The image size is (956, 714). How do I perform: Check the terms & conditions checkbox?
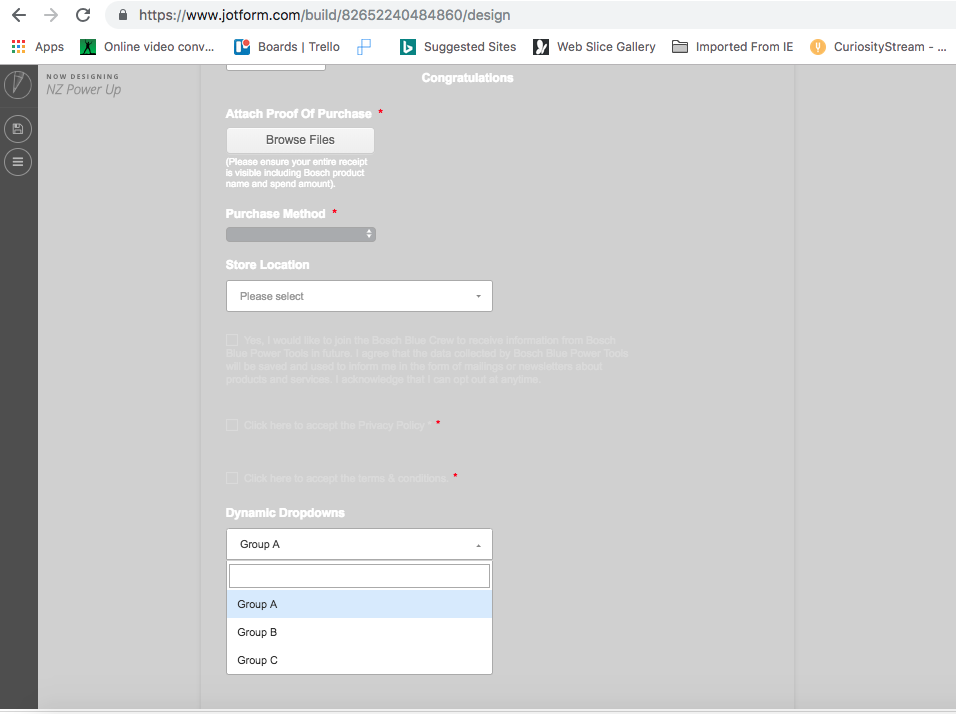tap(231, 478)
